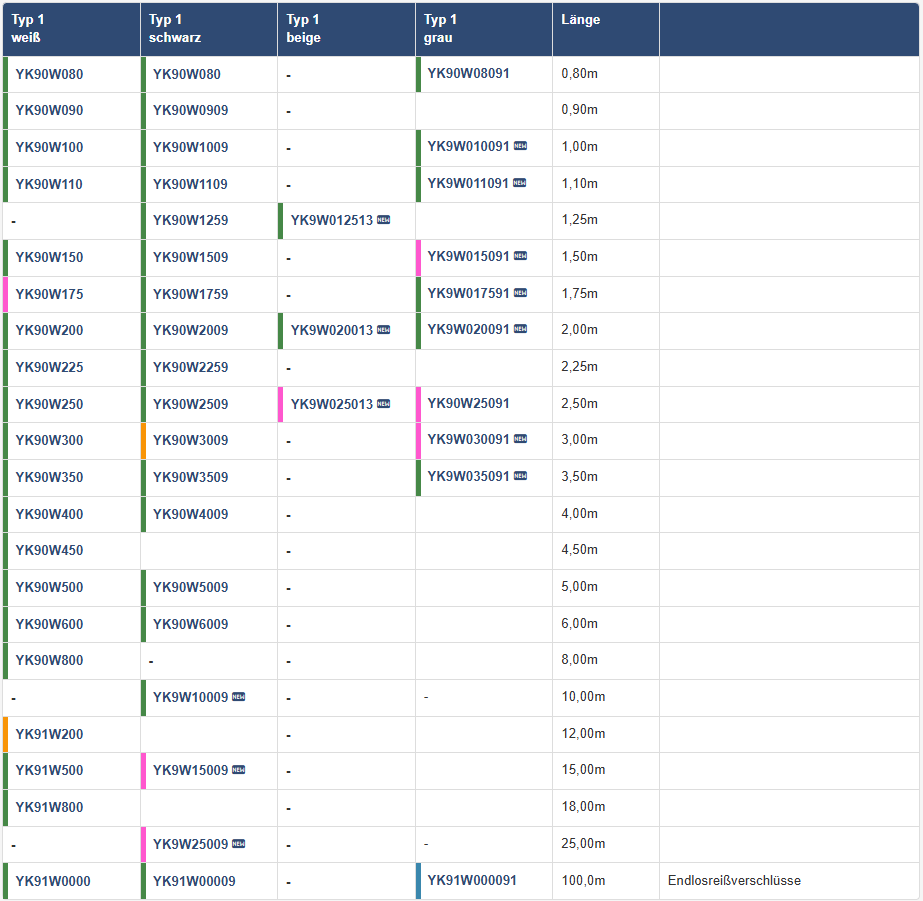Screen dimensions: 923x901
Task: Click the orange status bar beside YK90W3009
Action: 143,441
